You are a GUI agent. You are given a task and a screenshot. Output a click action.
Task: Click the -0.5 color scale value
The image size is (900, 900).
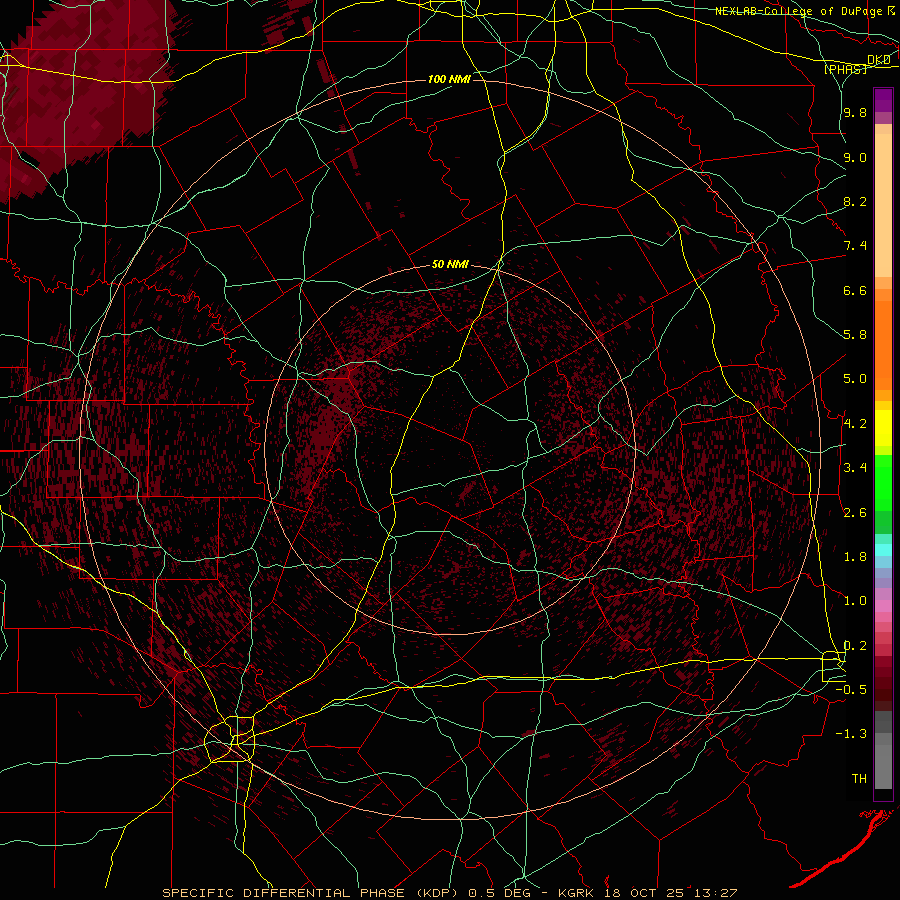coord(851,690)
